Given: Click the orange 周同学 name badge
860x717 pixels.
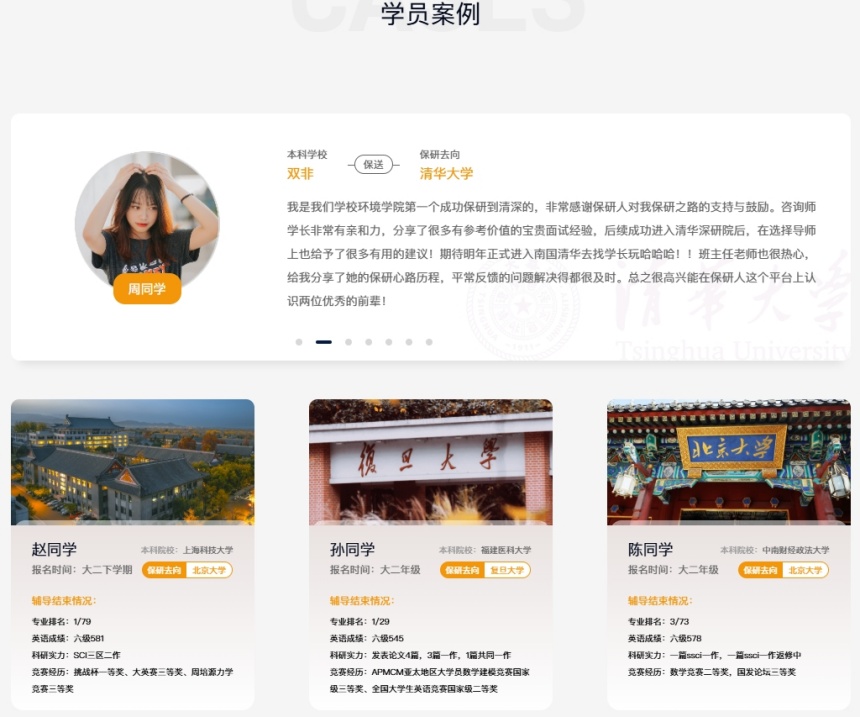Looking at the screenshot, I should pos(147,289).
